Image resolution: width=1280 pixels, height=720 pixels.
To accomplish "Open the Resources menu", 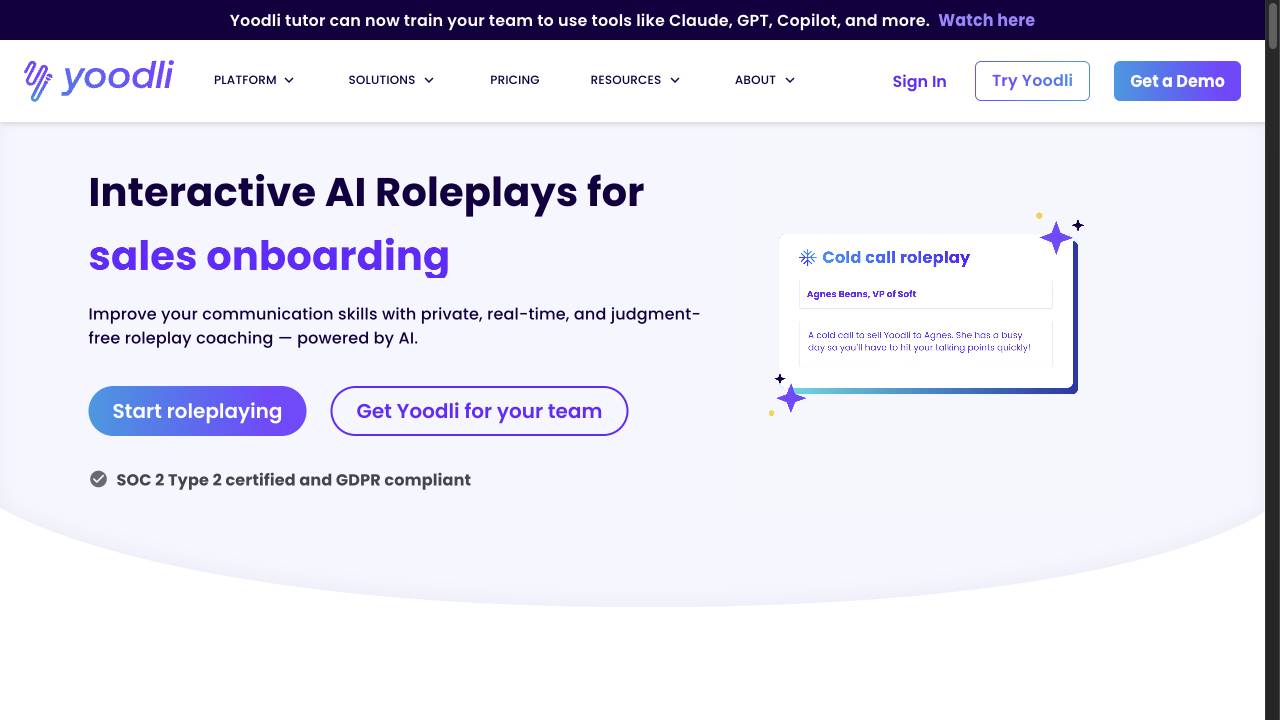I will coord(635,80).
